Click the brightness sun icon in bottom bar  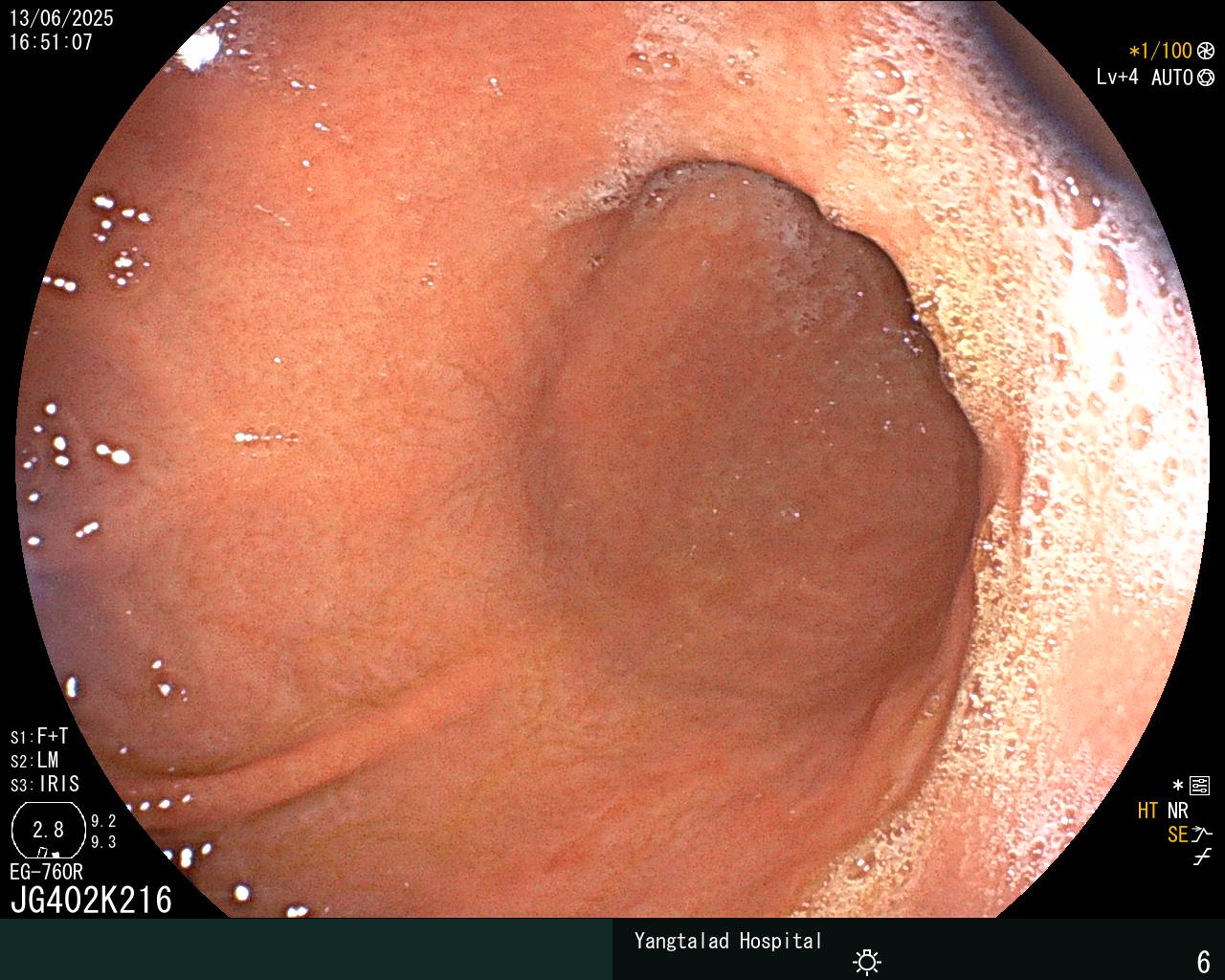867,961
